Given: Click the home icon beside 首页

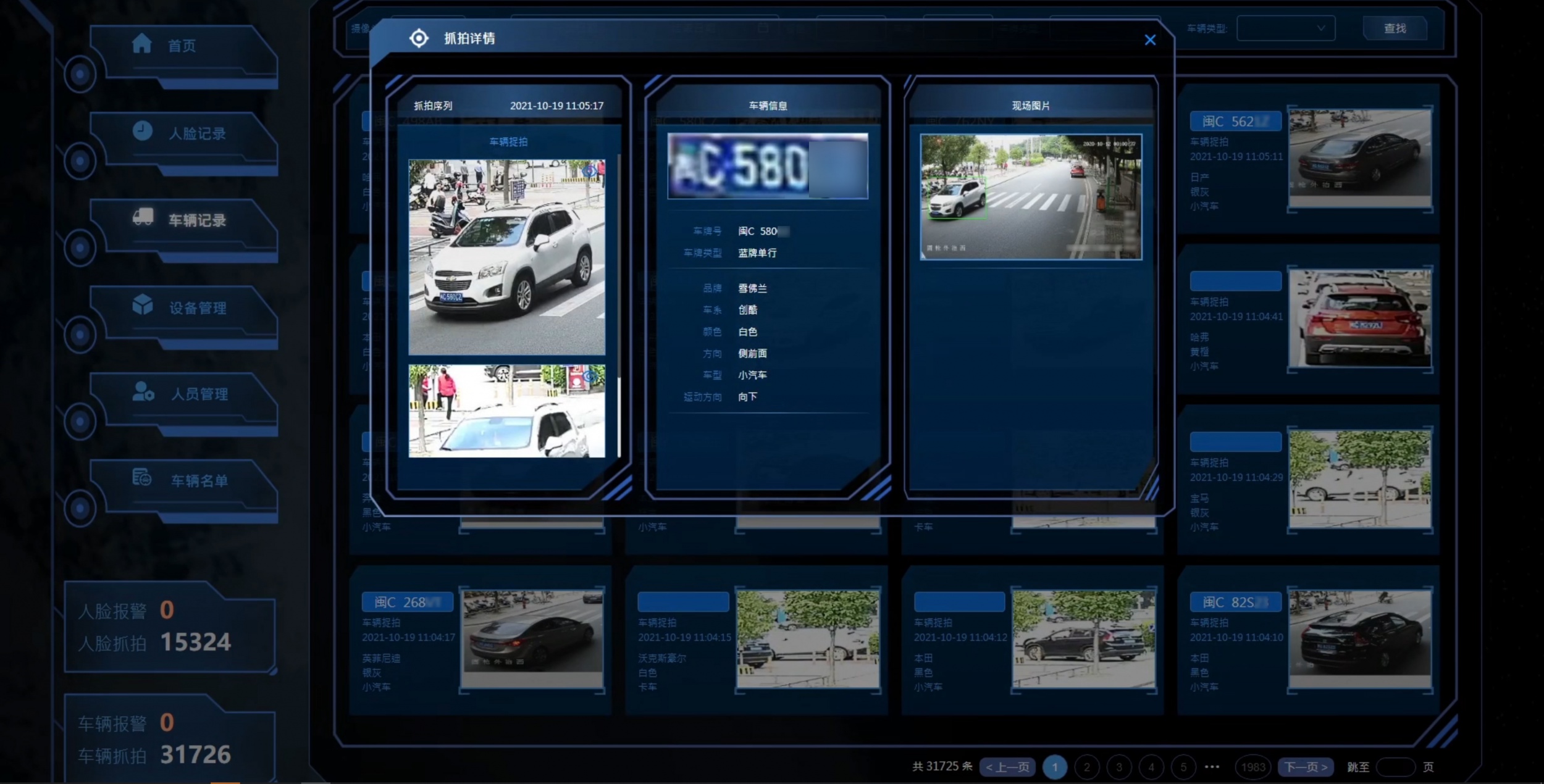Looking at the screenshot, I should click(x=141, y=44).
